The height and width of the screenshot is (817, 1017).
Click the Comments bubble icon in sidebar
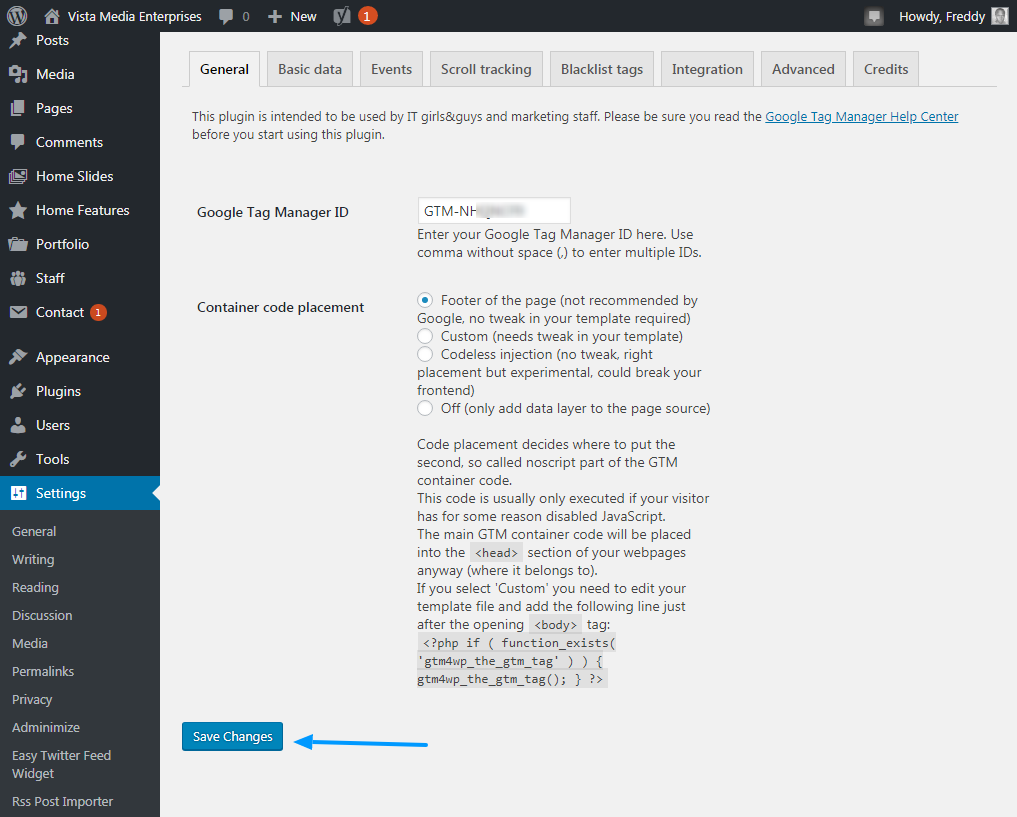click(18, 142)
